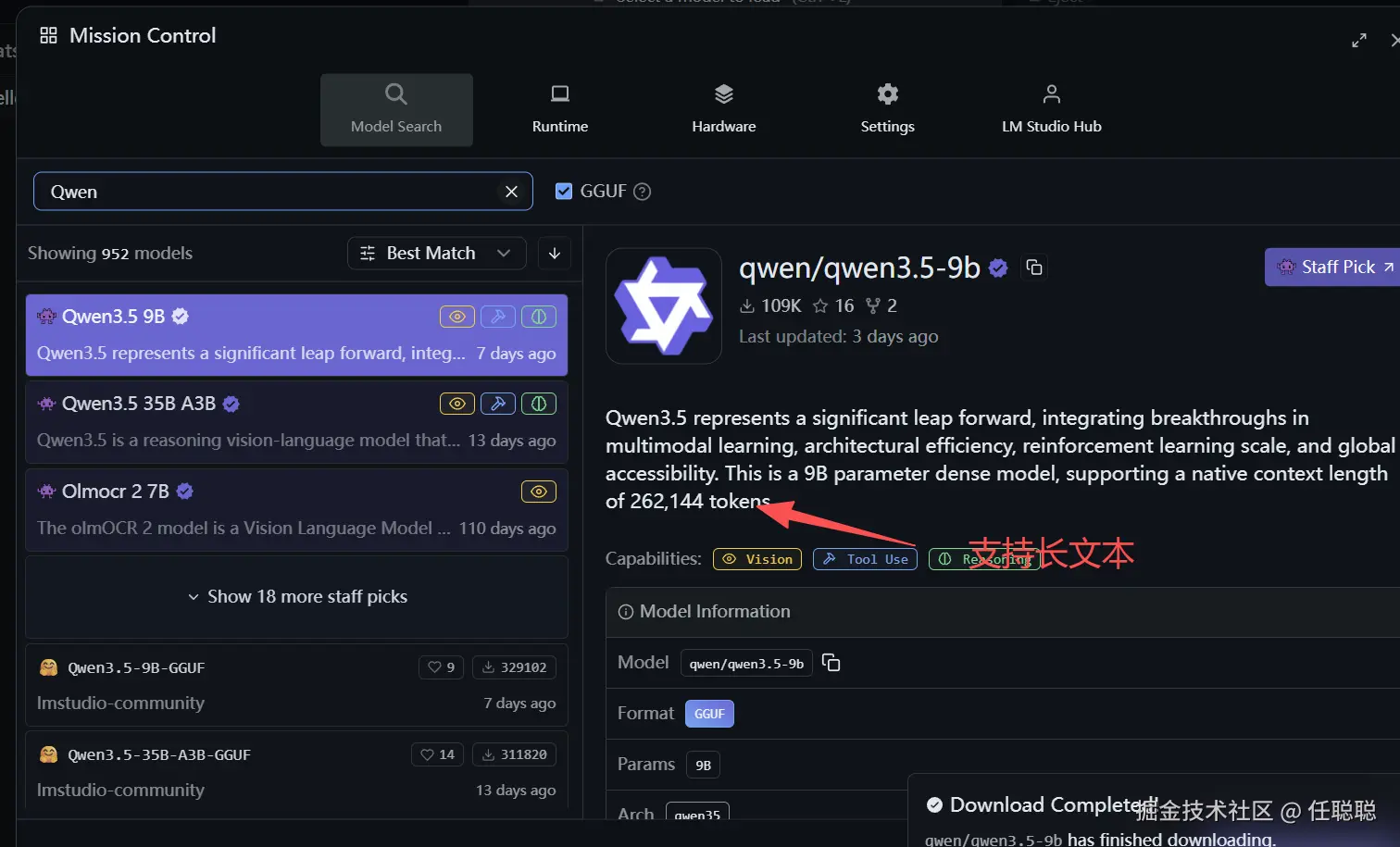Click the 16 stars count
Screen dimensions: 1400x847
[833, 305]
